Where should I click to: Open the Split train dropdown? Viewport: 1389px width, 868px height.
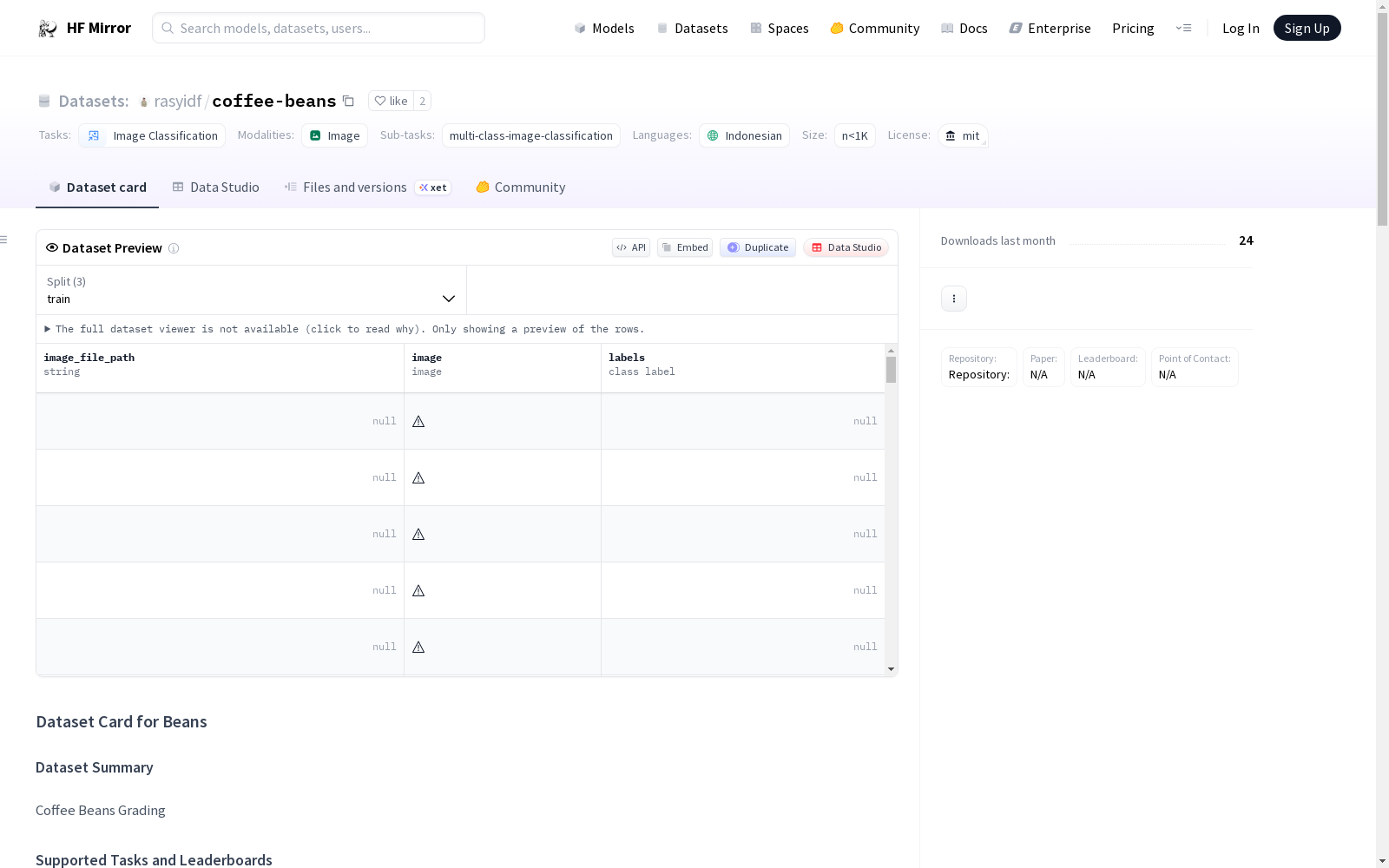click(x=251, y=290)
